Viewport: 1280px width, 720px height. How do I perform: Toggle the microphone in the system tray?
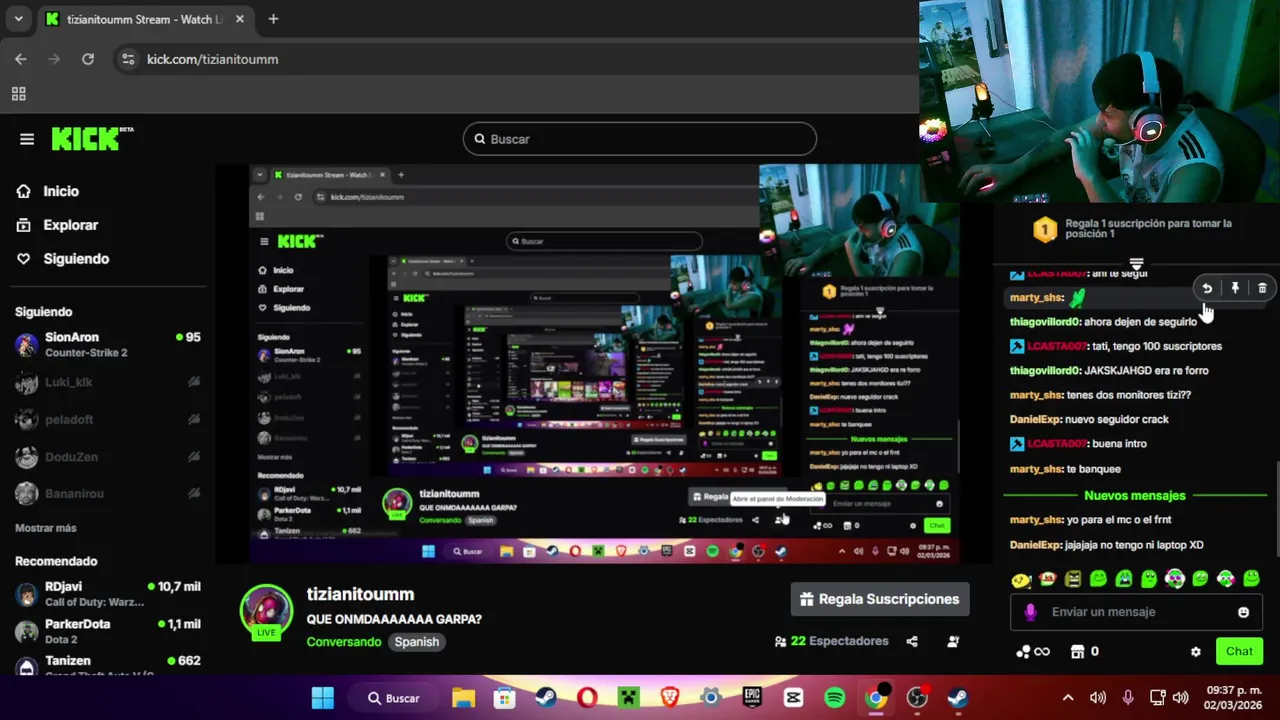click(x=1128, y=698)
